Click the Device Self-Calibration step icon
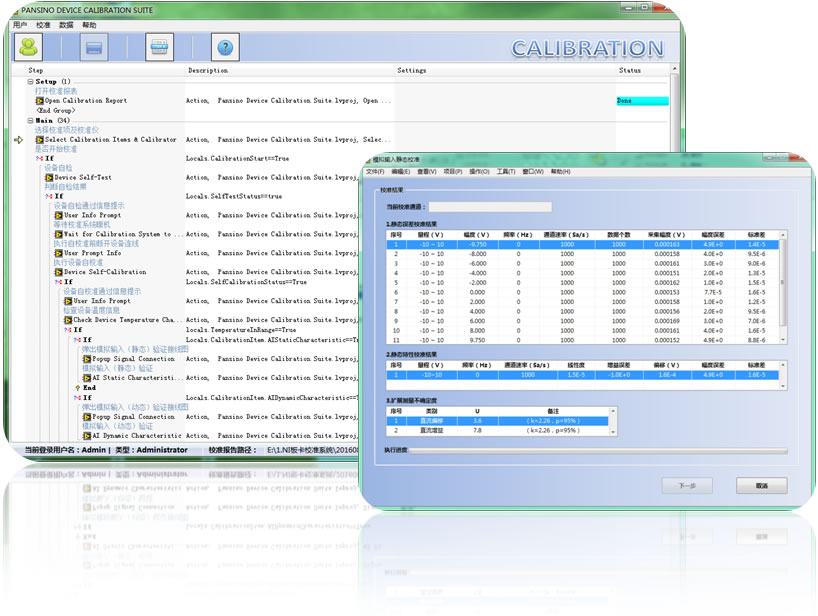 tap(58, 272)
